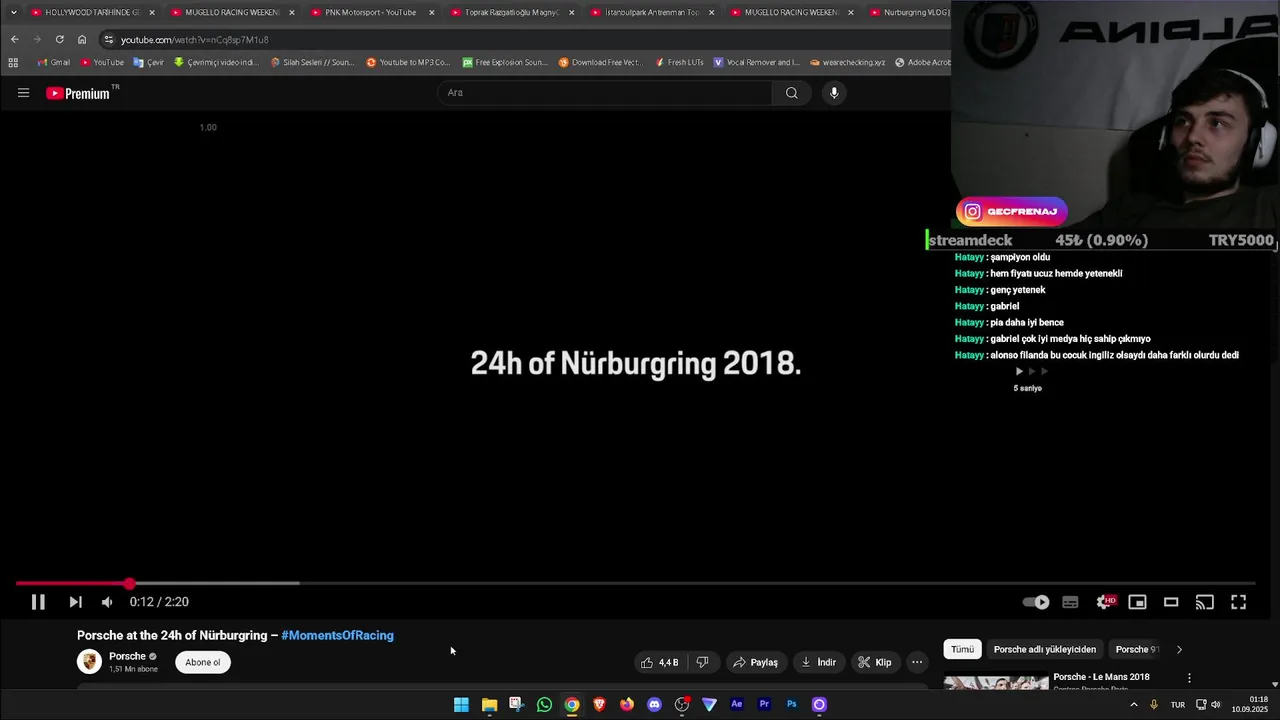This screenshot has height=720, width=1280.
Task: Open the Gmail bookmark
Action: pyautogui.click(x=54, y=62)
